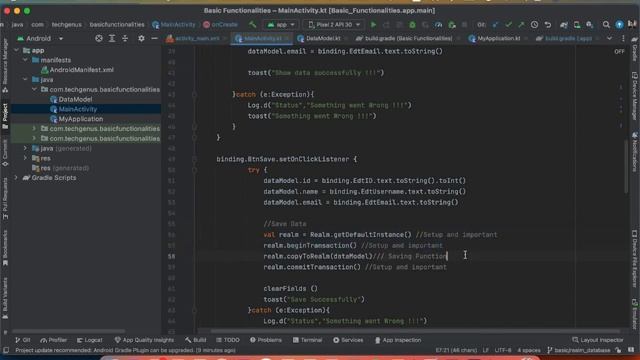Viewport: 640px width, 360px height.
Task: Click the basic/realm_database branch in status bar
Action: tap(579, 350)
